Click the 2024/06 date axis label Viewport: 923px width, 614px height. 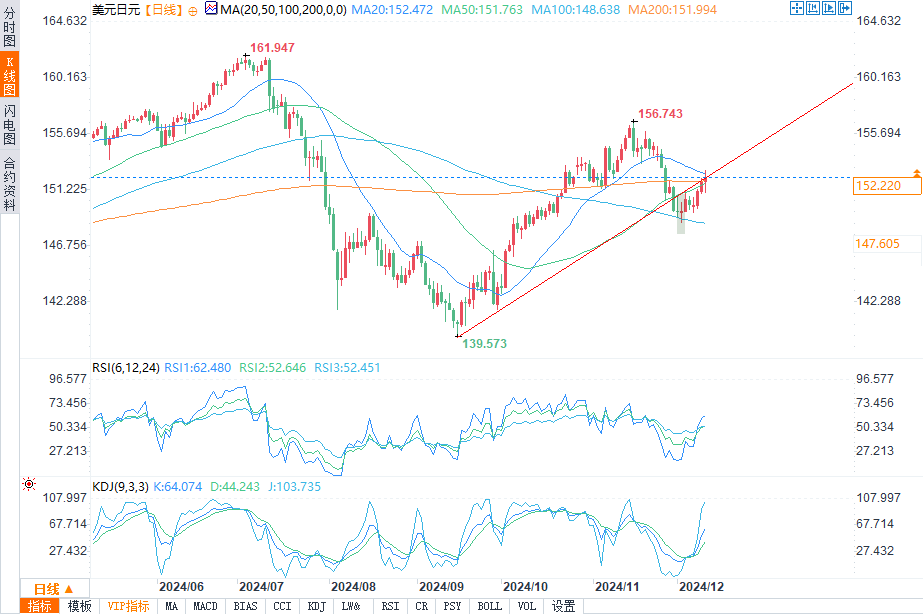click(x=181, y=587)
